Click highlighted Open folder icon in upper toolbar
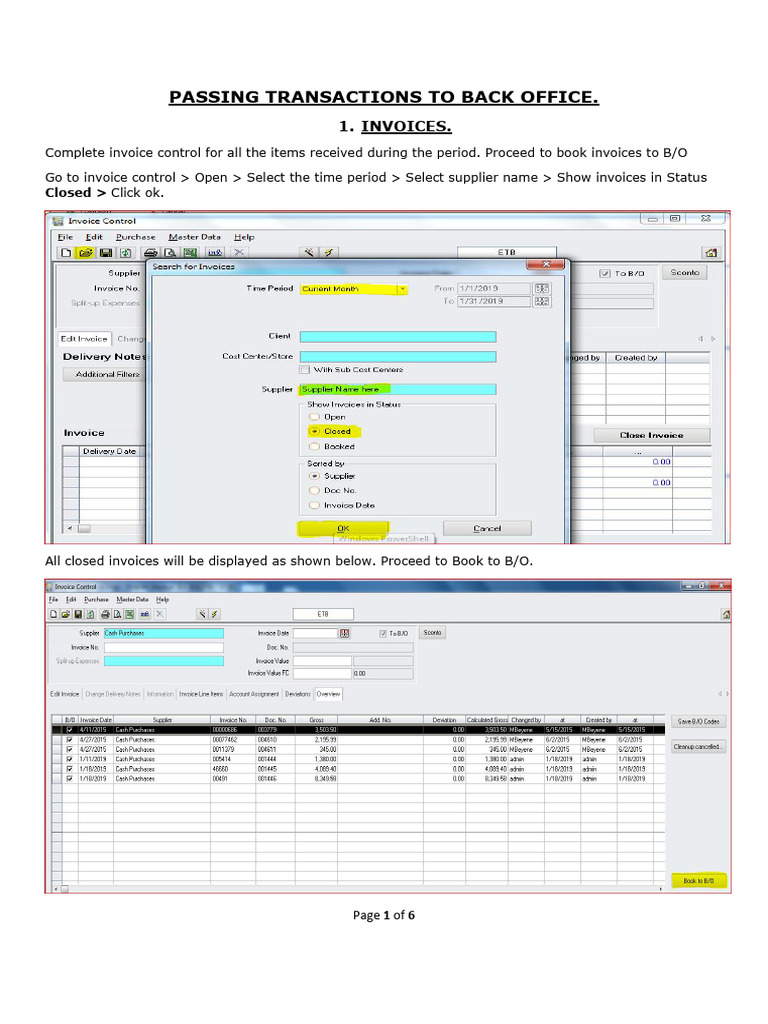The width and height of the screenshot is (768, 1024). [85, 253]
